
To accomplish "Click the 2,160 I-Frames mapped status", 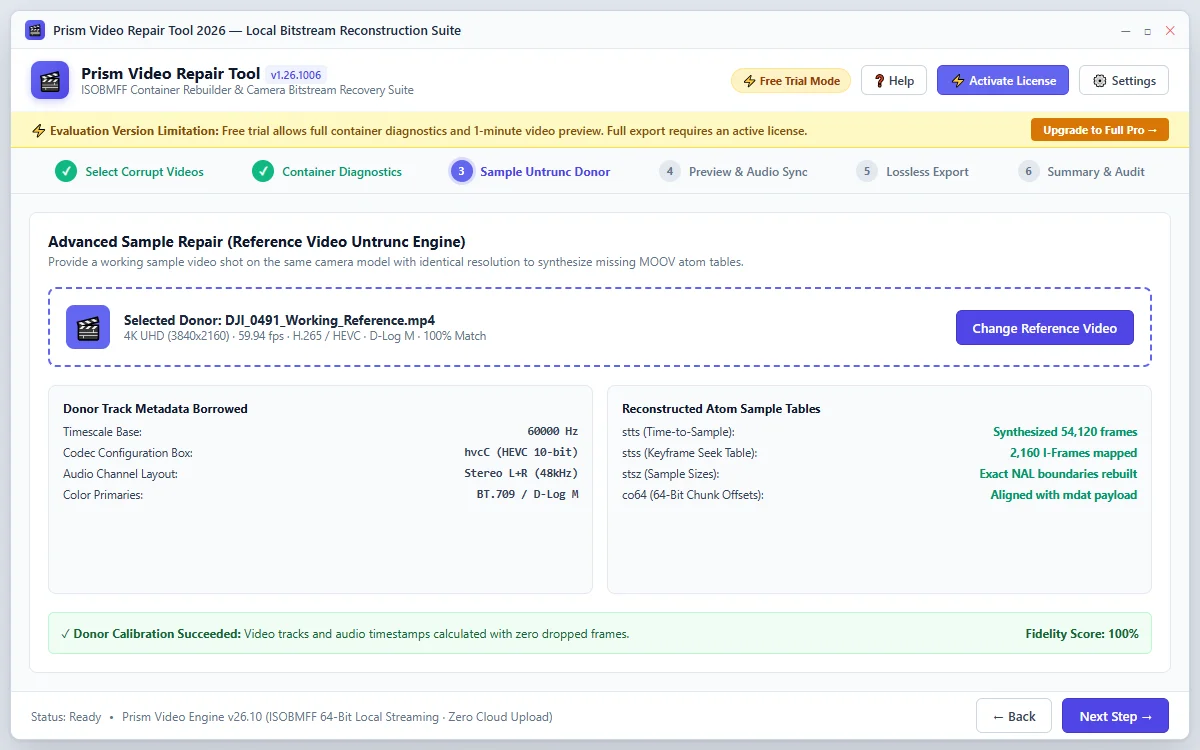I will coord(1074,453).
